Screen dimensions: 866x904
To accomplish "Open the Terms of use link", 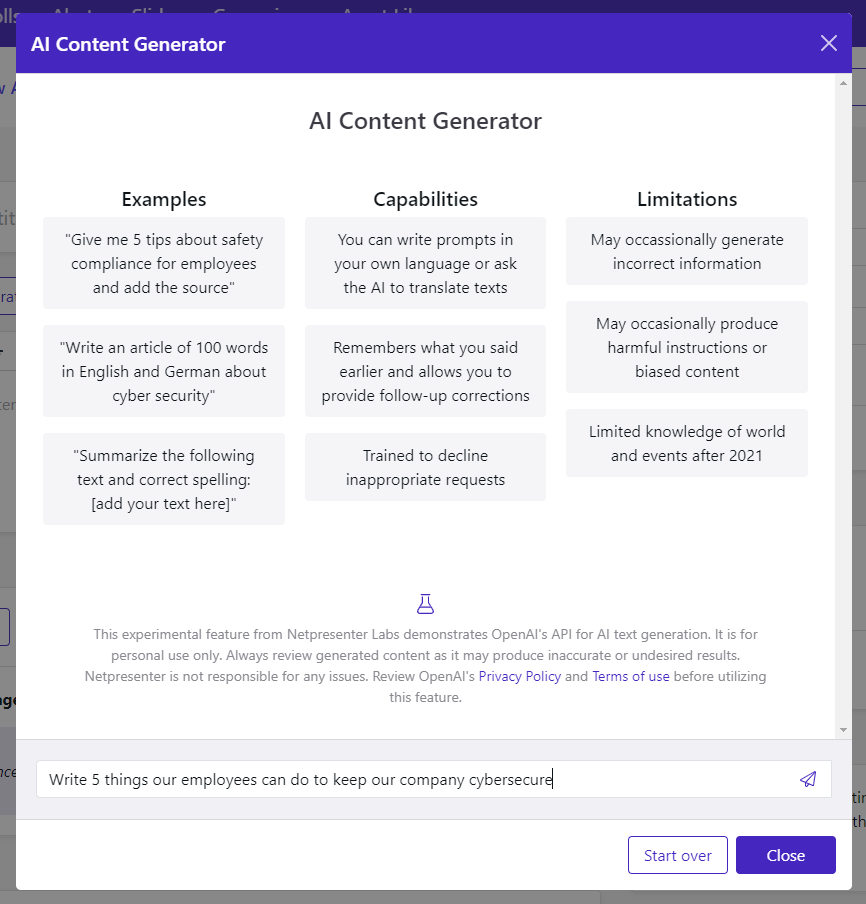I will tap(631, 676).
